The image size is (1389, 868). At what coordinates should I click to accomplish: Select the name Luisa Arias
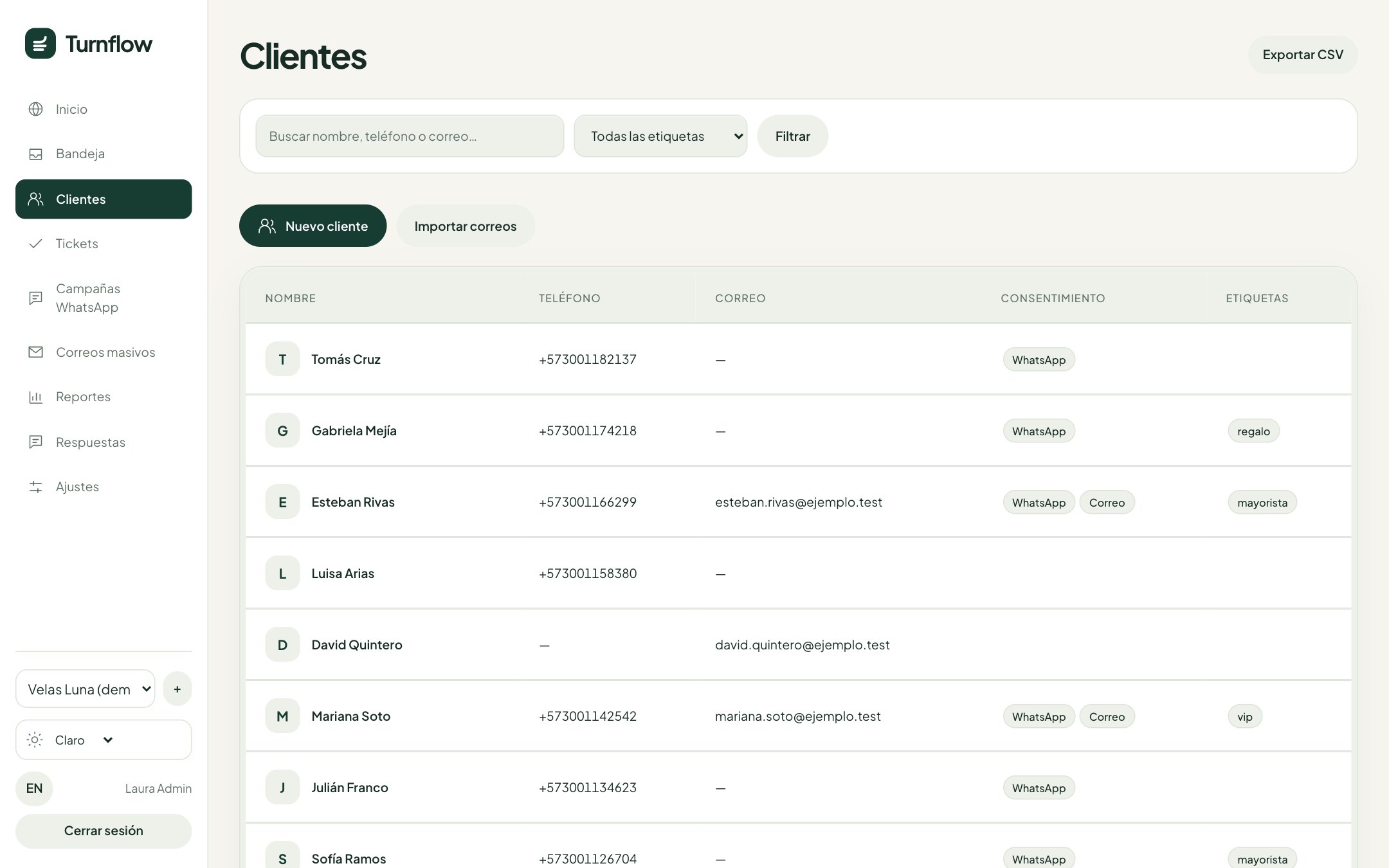pyautogui.click(x=343, y=574)
